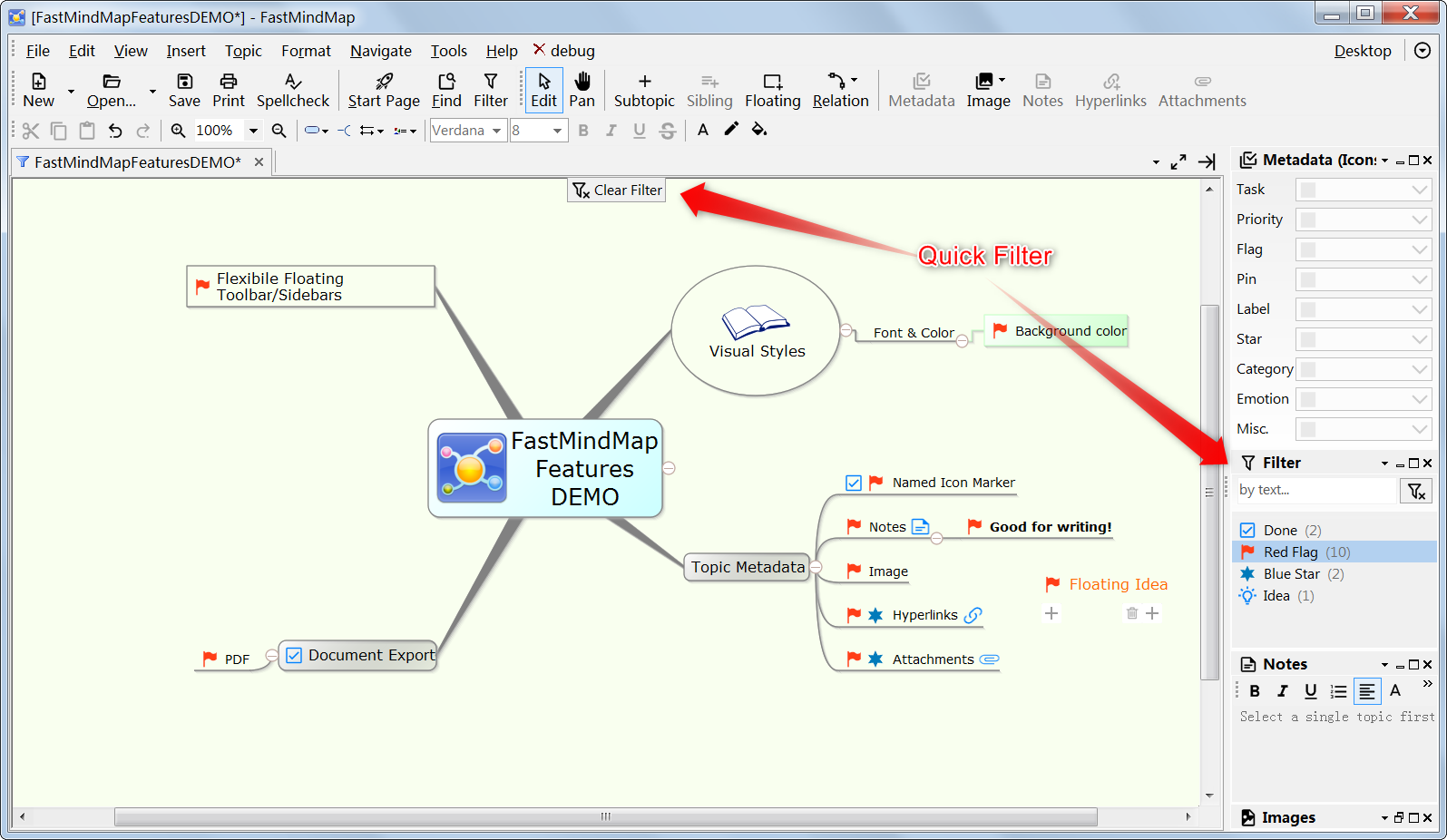The width and height of the screenshot is (1447, 840).
Task: Open the Filter funnel tool in the toolbar
Action: (x=491, y=82)
